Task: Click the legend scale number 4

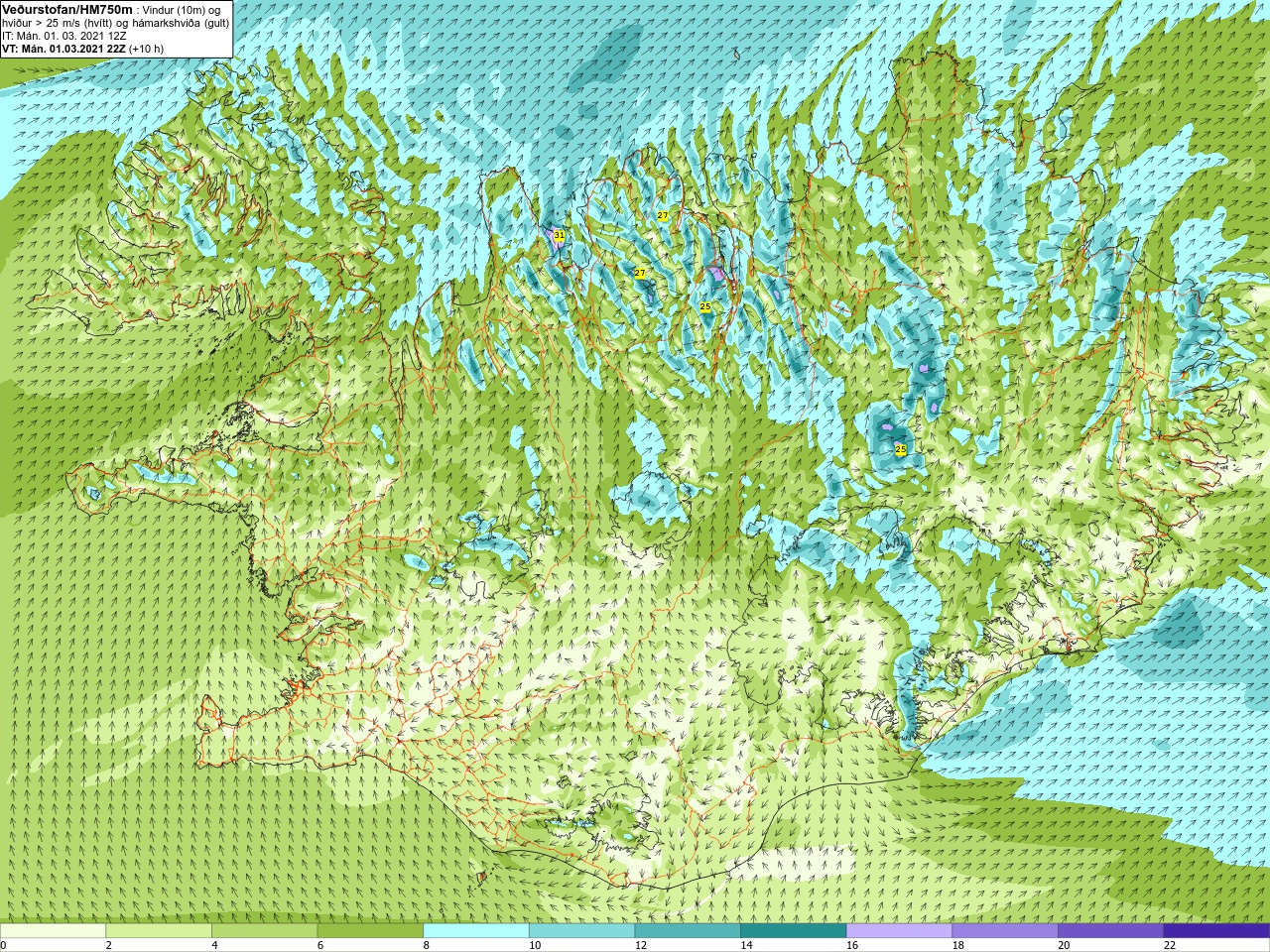Action: click(214, 945)
